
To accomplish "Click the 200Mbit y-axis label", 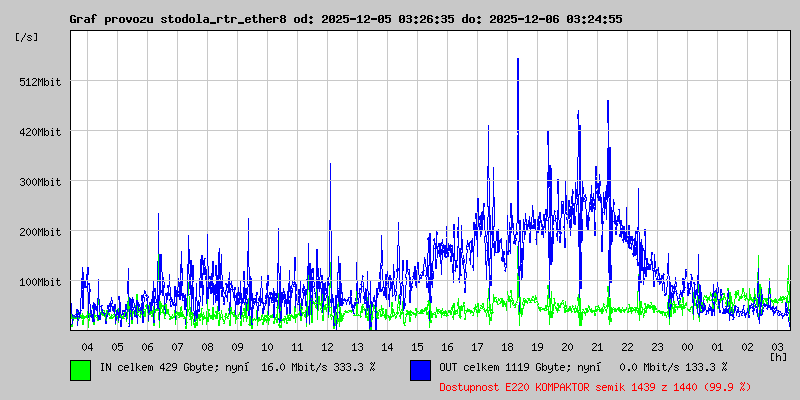I will pos(40,232).
